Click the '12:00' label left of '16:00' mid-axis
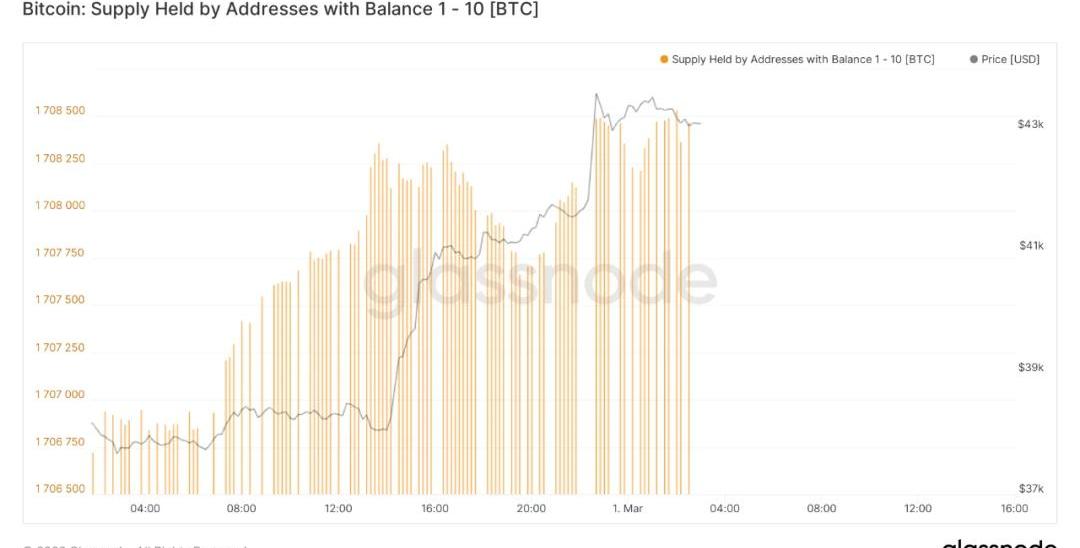The image size is (1080, 548). pos(338,509)
